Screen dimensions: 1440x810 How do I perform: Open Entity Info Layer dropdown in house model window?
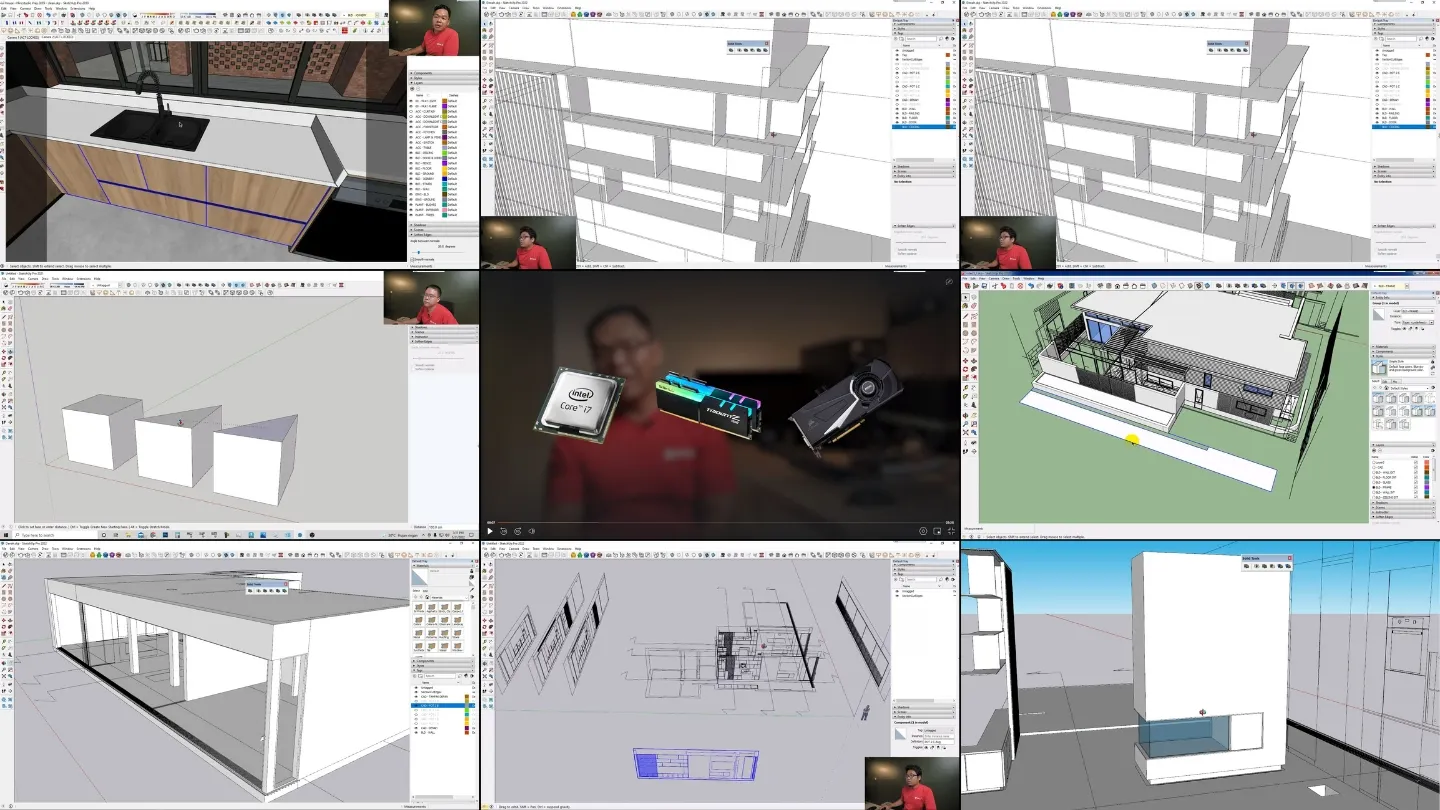1417,311
